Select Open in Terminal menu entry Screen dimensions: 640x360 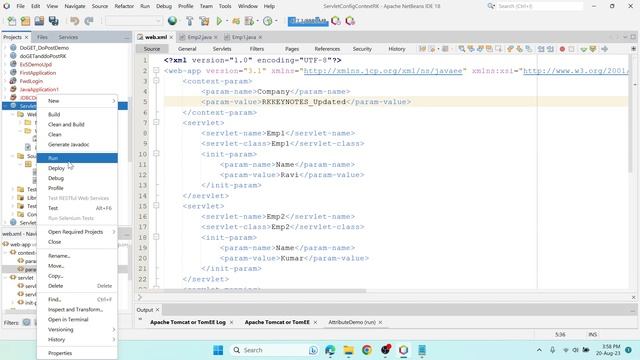[77, 320]
